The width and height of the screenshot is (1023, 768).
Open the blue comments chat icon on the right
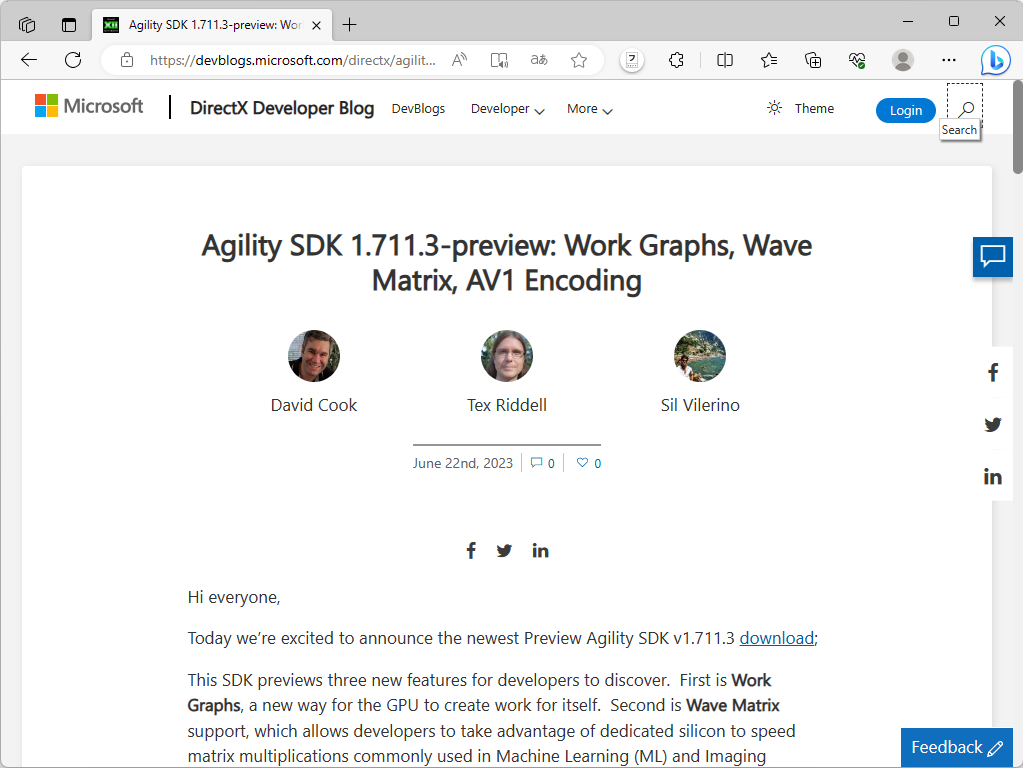click(993, 257)
